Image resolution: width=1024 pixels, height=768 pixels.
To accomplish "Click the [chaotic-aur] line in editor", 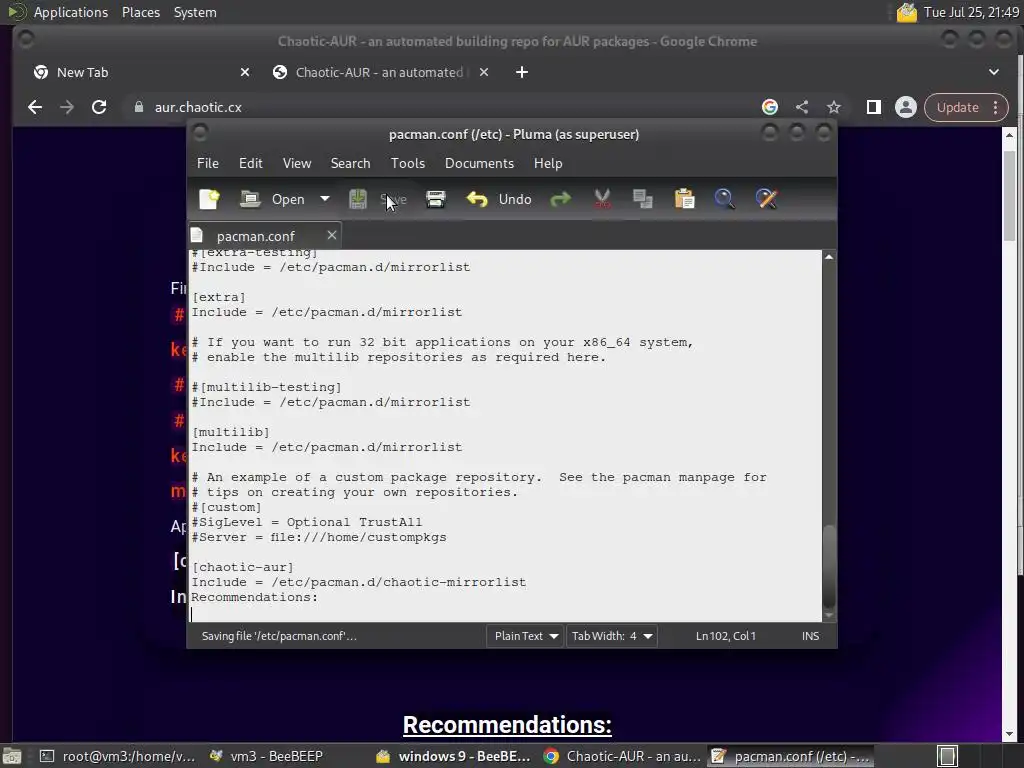I will (243, 568).
